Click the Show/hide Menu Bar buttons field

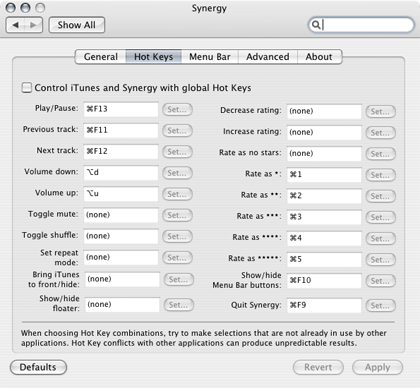(x=324, y=281)
